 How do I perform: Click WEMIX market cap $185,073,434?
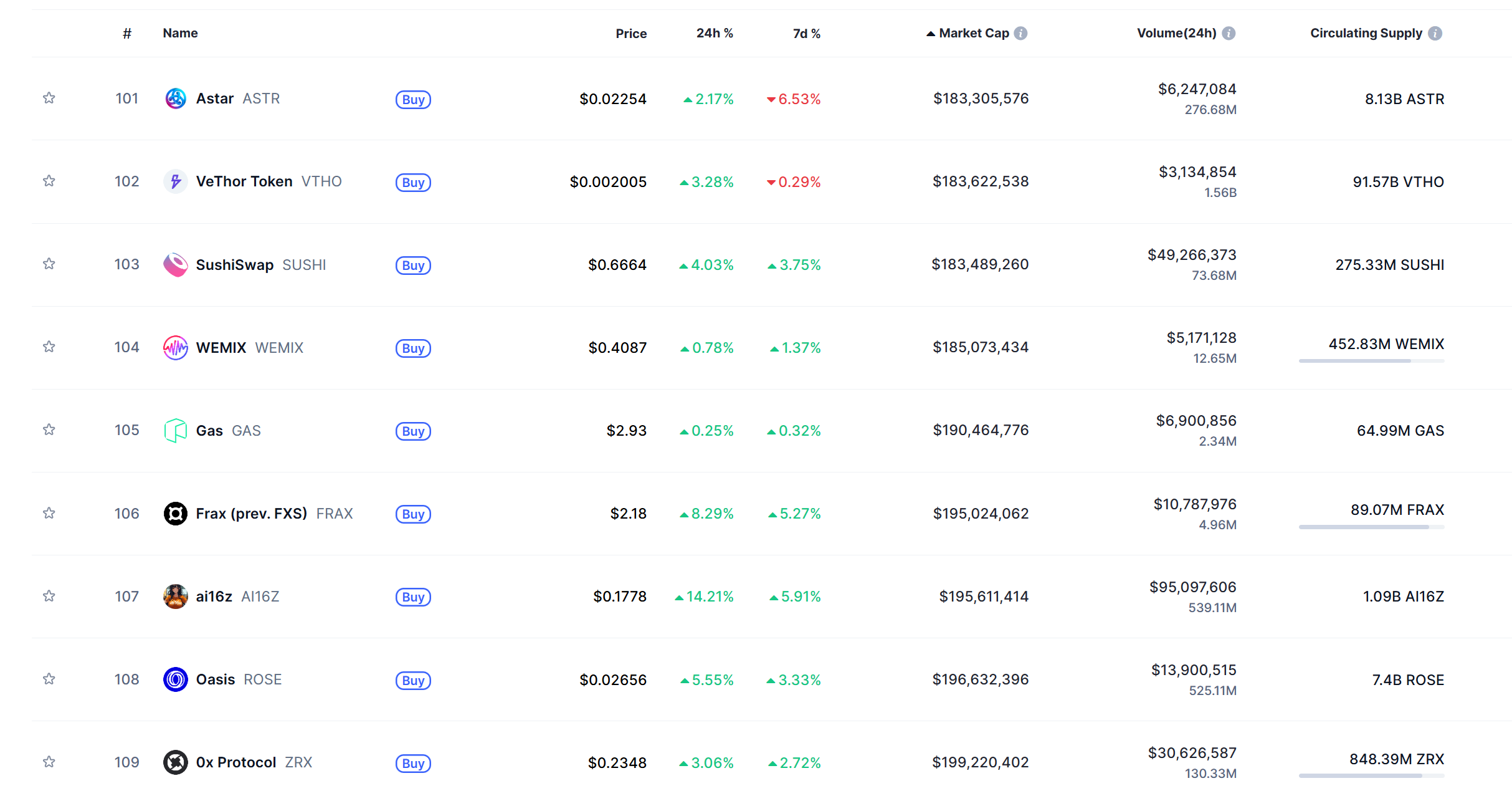(981, 347)
